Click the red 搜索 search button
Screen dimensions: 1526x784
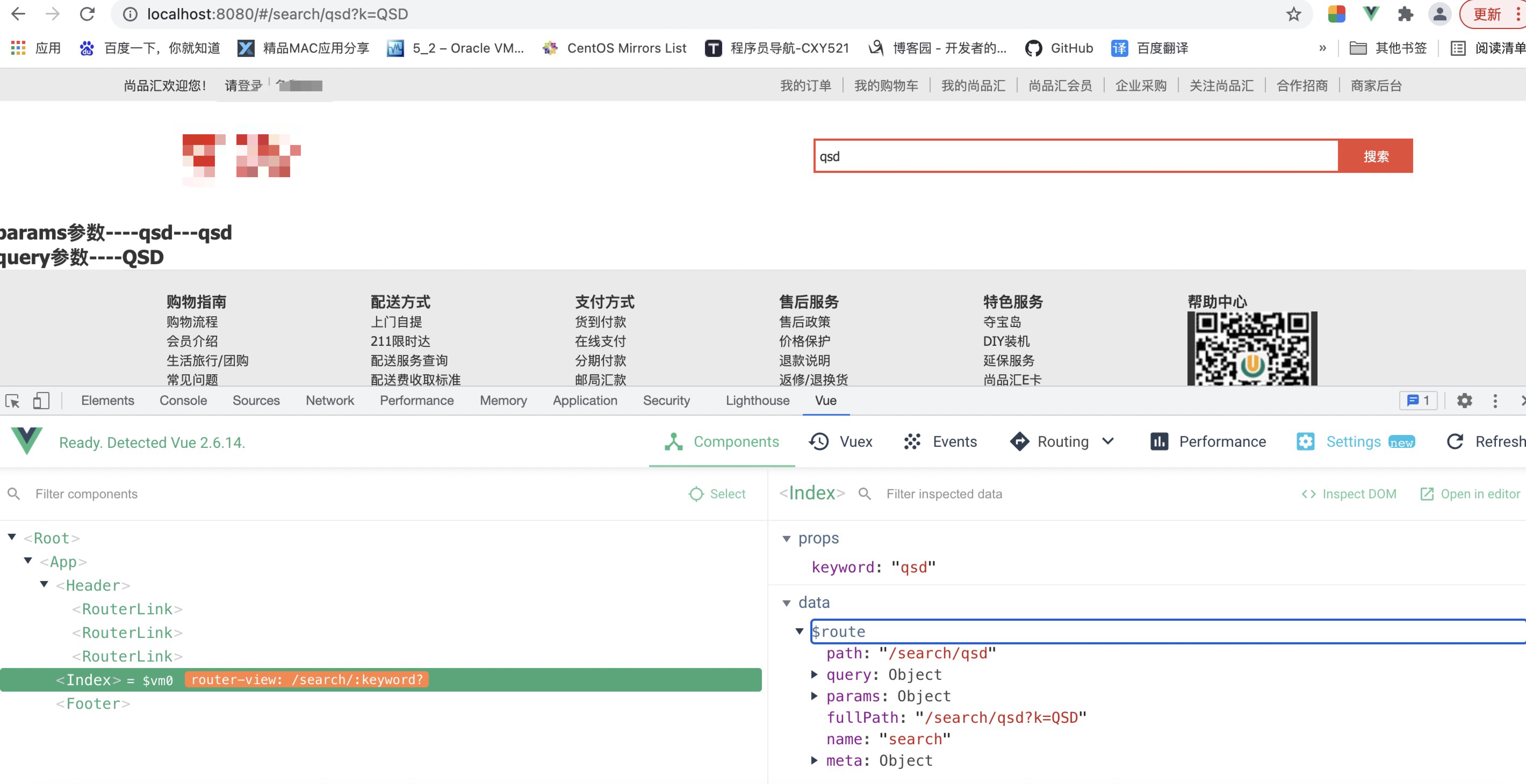tap(1375, 156)
